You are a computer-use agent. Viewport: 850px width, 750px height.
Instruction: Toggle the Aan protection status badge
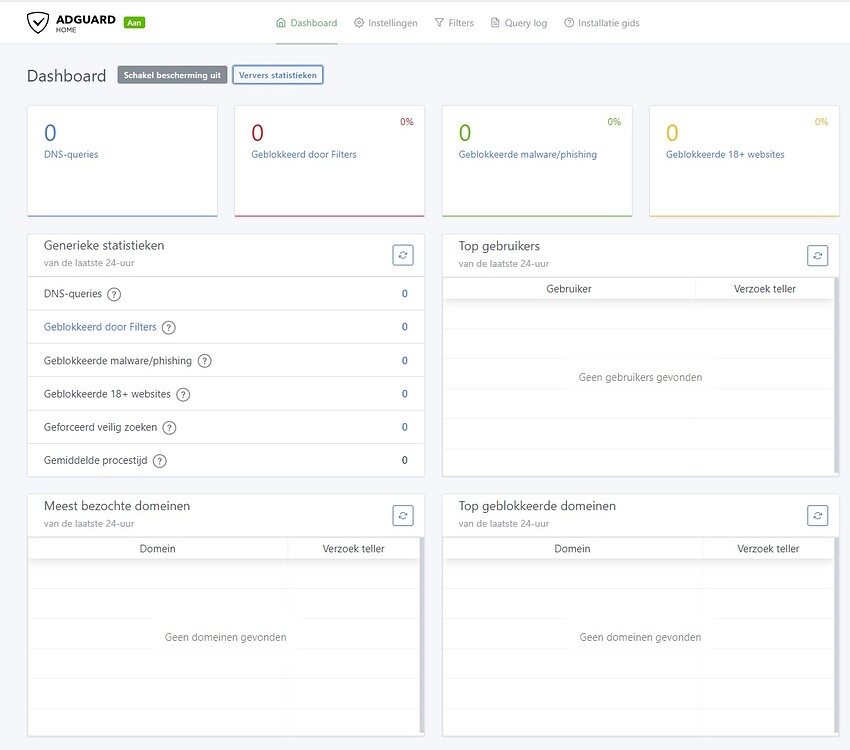pos(133,20)
